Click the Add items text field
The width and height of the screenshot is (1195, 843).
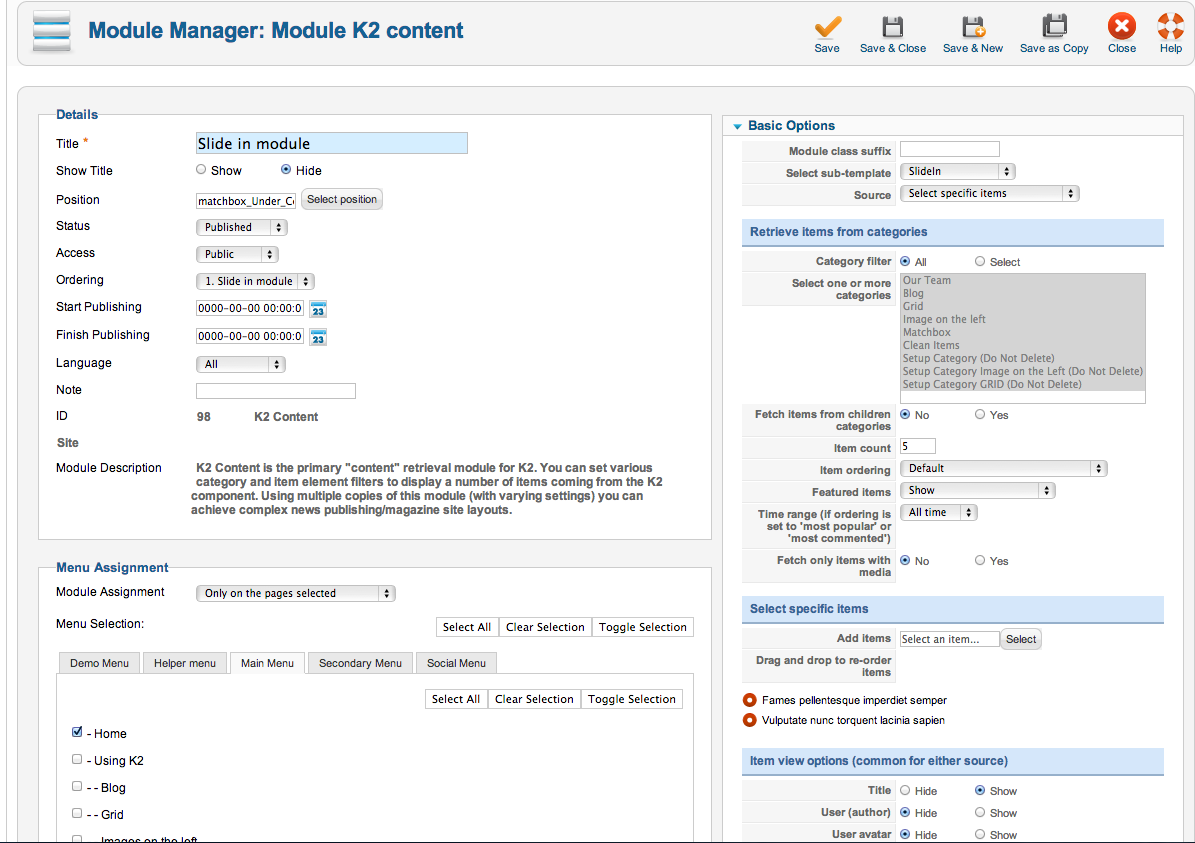[950, 639]
